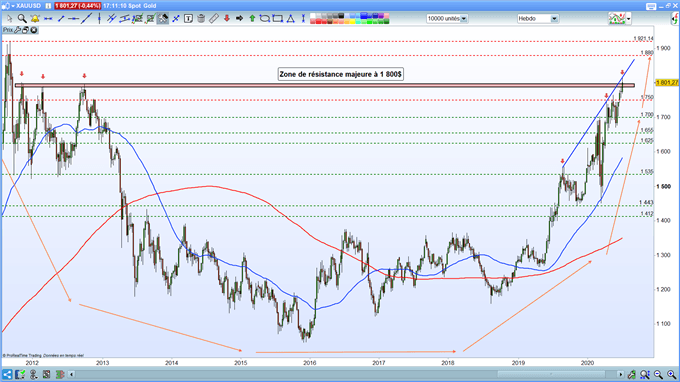The height and width of the screenshot is (382, 680).
Task: Click the 1 801,27 current price tag
Action: tap(667, 82)
